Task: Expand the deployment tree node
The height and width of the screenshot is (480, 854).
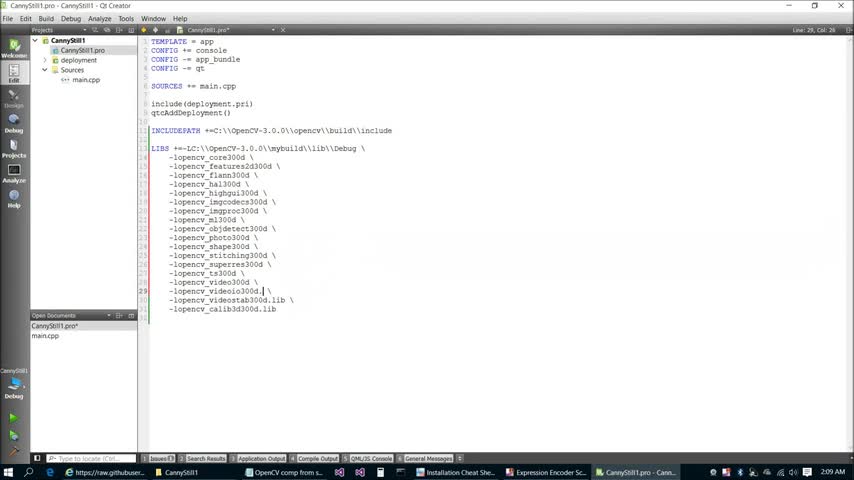Action: [45, 60]
